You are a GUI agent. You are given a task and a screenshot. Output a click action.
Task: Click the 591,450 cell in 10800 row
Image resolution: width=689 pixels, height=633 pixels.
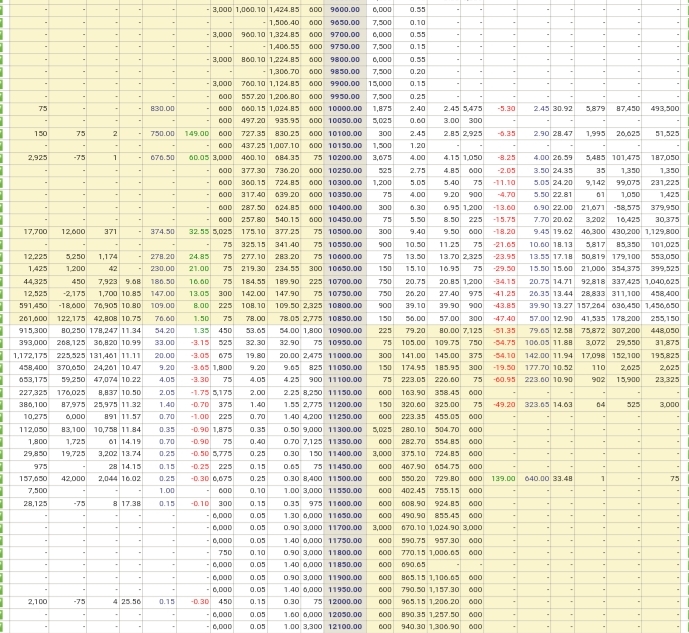point(33,306)
